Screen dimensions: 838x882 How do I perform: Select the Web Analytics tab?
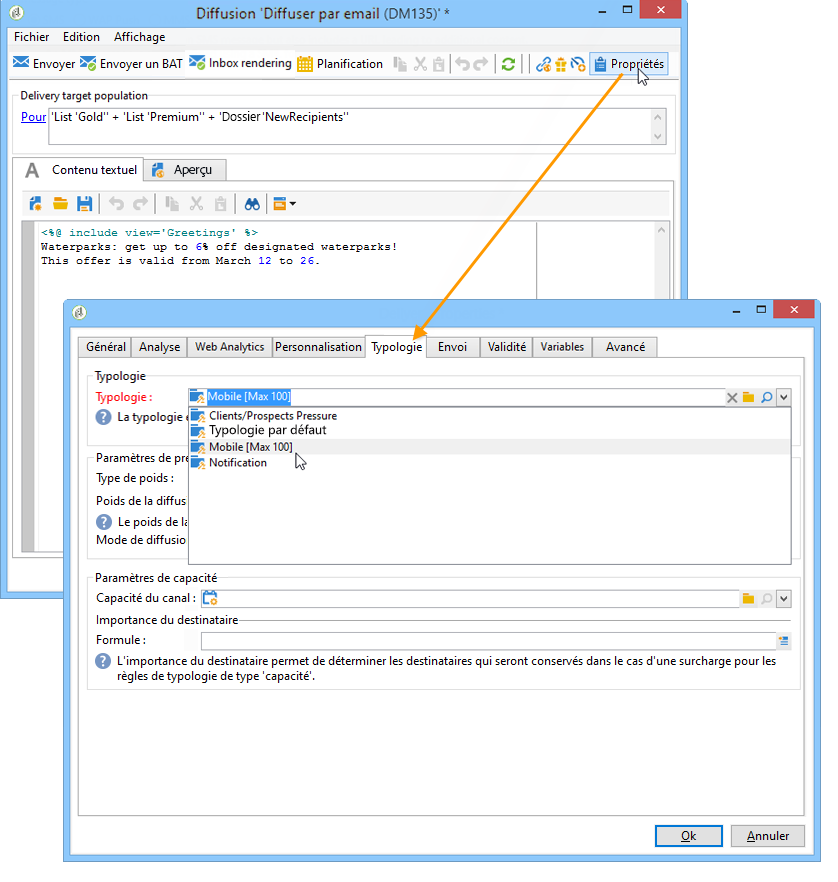(x=229, y=347)
